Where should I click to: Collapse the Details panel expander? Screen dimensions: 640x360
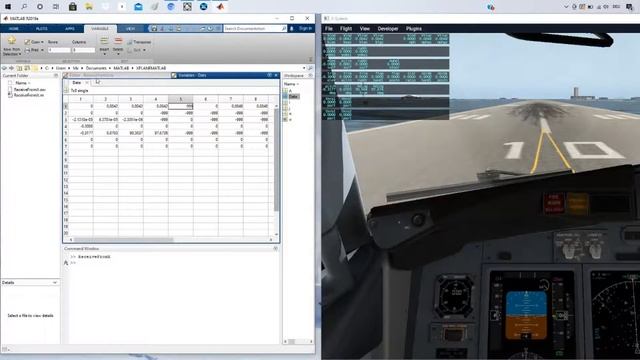pos(55,282)
